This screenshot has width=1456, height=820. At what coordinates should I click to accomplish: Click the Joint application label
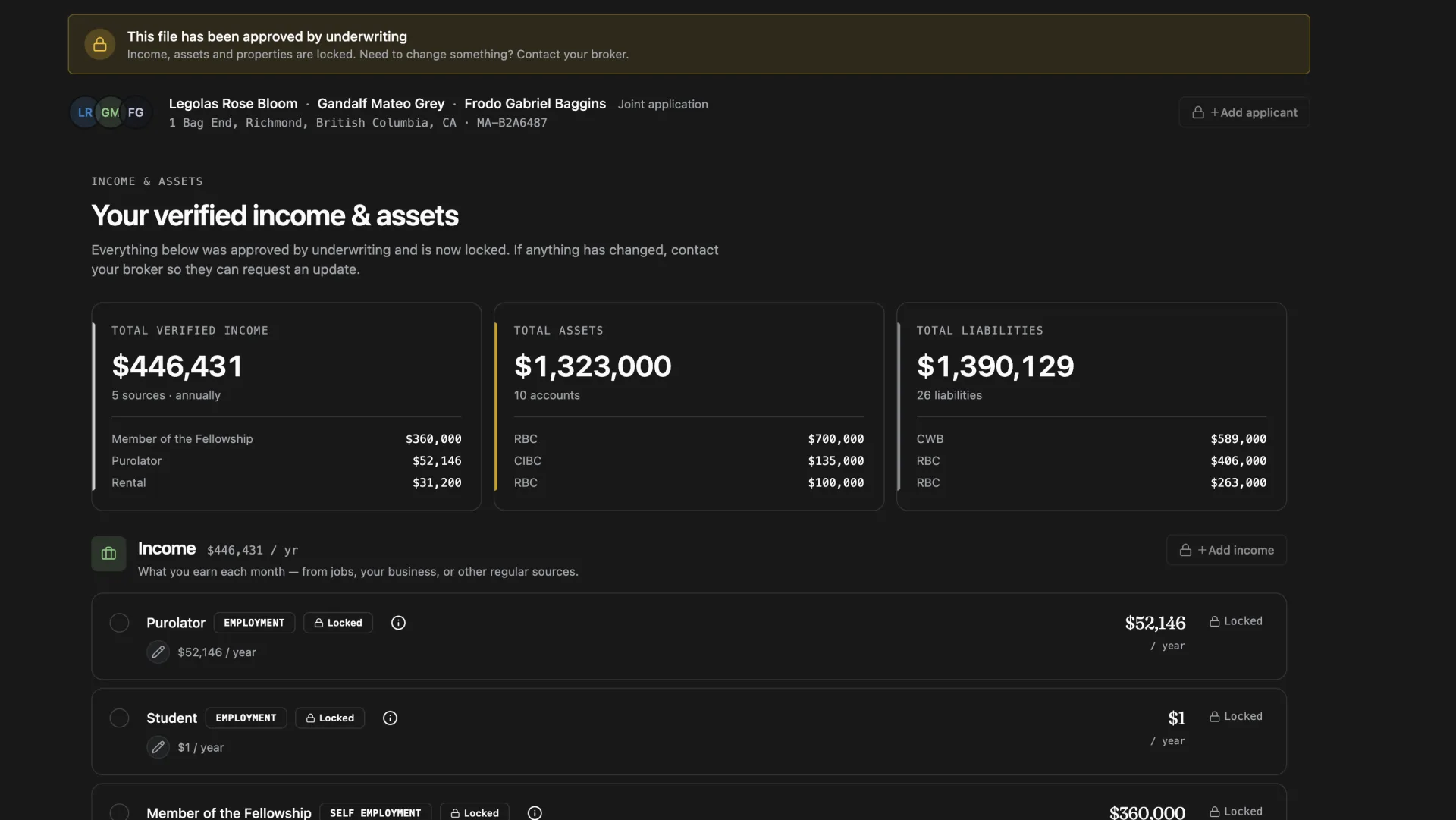663,105
